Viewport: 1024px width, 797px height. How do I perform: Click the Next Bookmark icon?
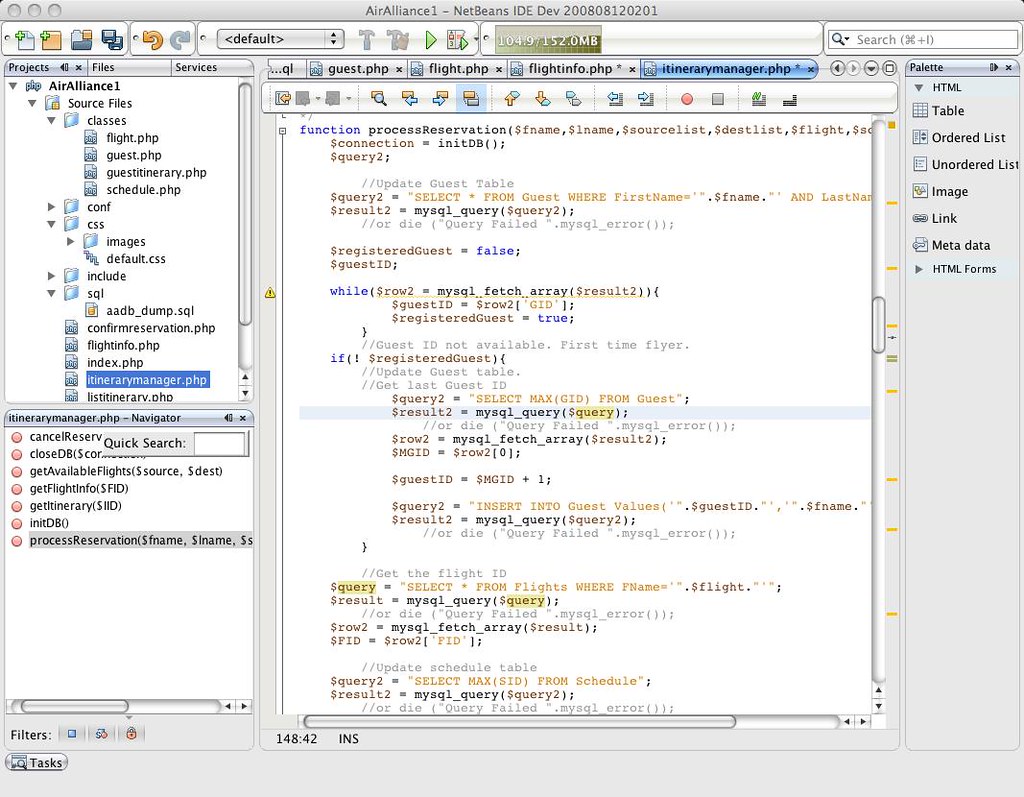pyautogui.click(x=543, y=99)
